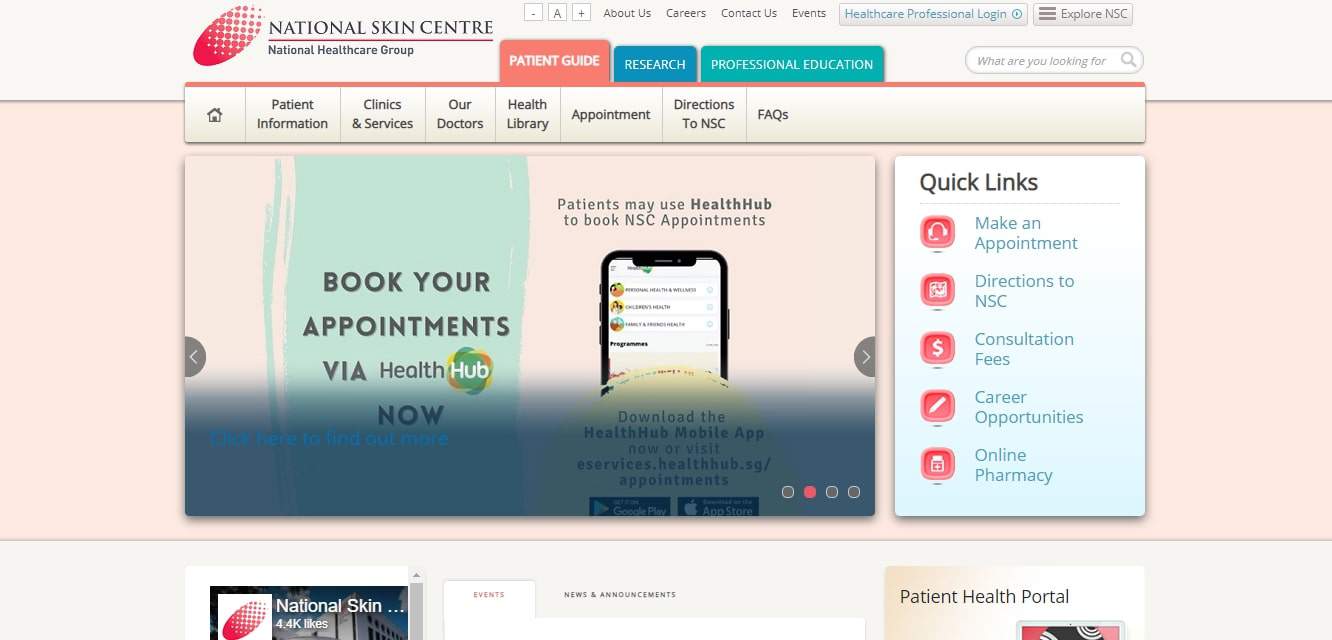Expand the Explore NSC menu

tap(1083, 14)
